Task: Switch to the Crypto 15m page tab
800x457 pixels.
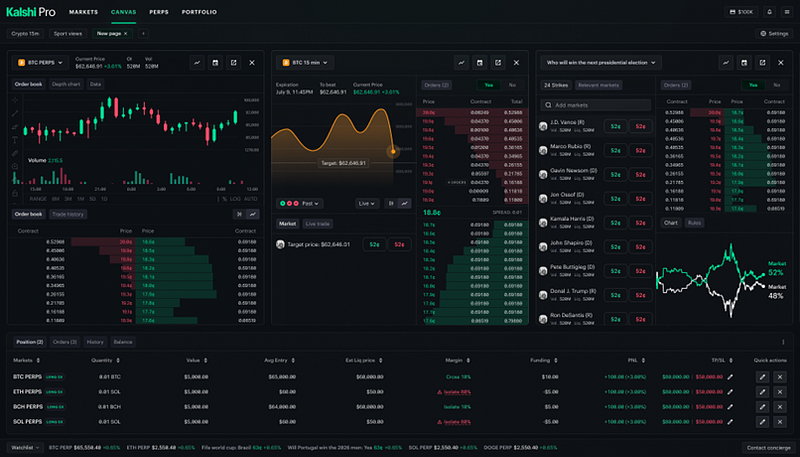Action: [25, 34]
